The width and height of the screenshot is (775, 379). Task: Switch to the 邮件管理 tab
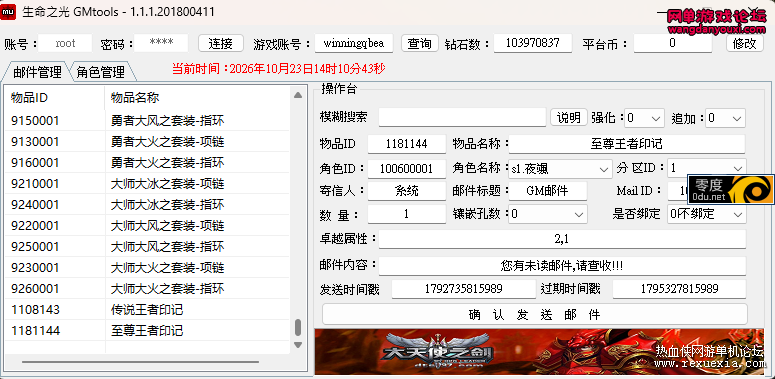tap(37, 72)
